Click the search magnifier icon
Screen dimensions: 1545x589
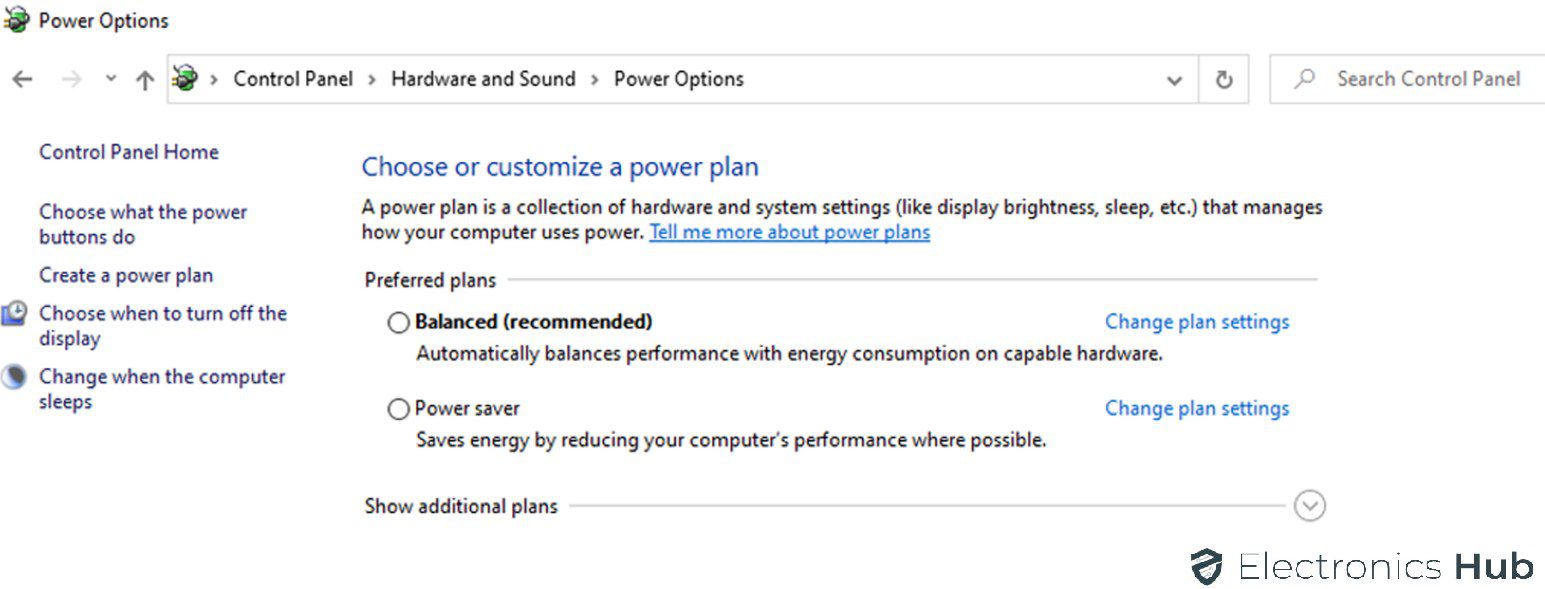[x=1306, y=78]
